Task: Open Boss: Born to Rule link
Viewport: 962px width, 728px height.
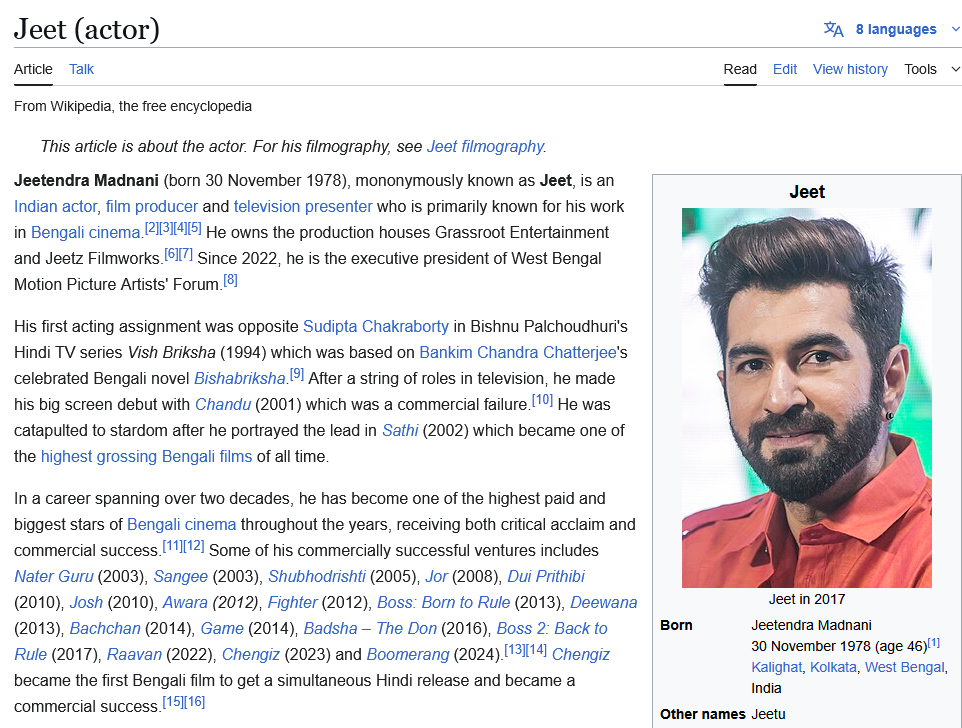Action: coord(444,603)
